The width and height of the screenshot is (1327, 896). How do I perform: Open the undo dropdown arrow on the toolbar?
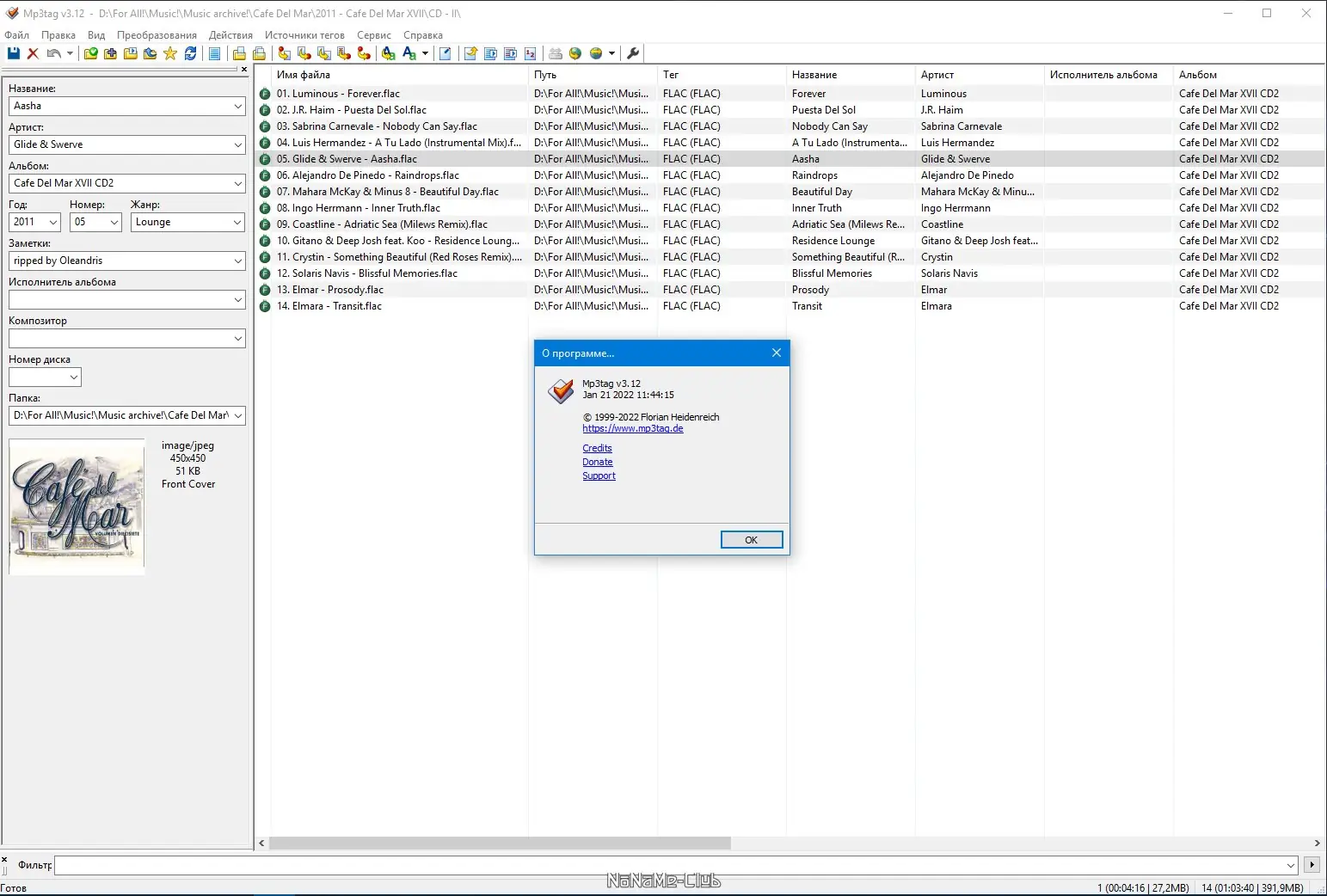(69, 53)
